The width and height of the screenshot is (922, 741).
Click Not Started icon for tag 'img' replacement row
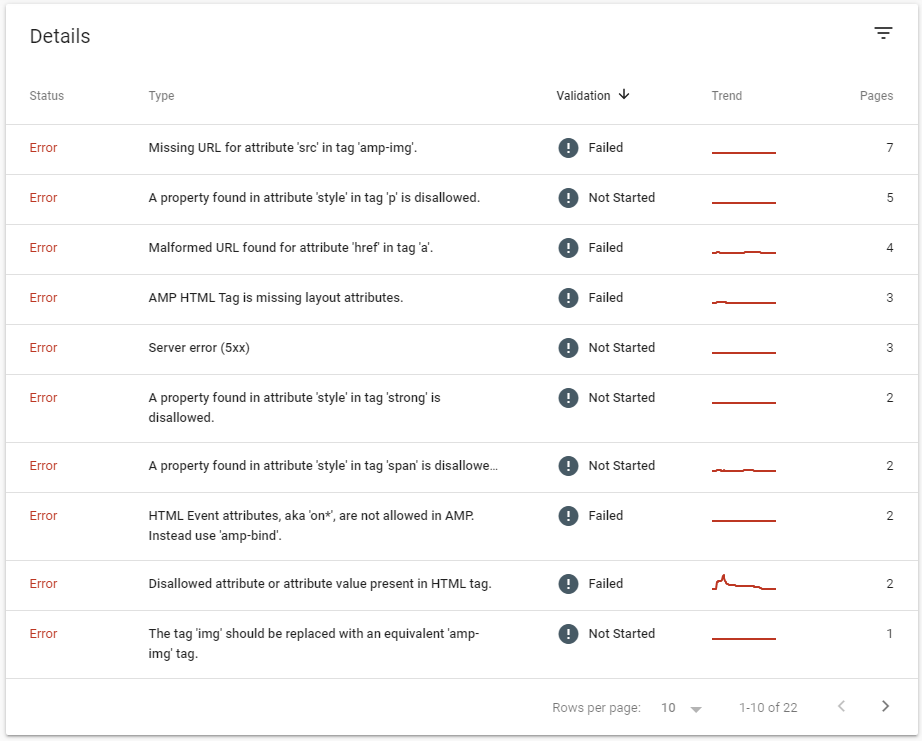568,634
